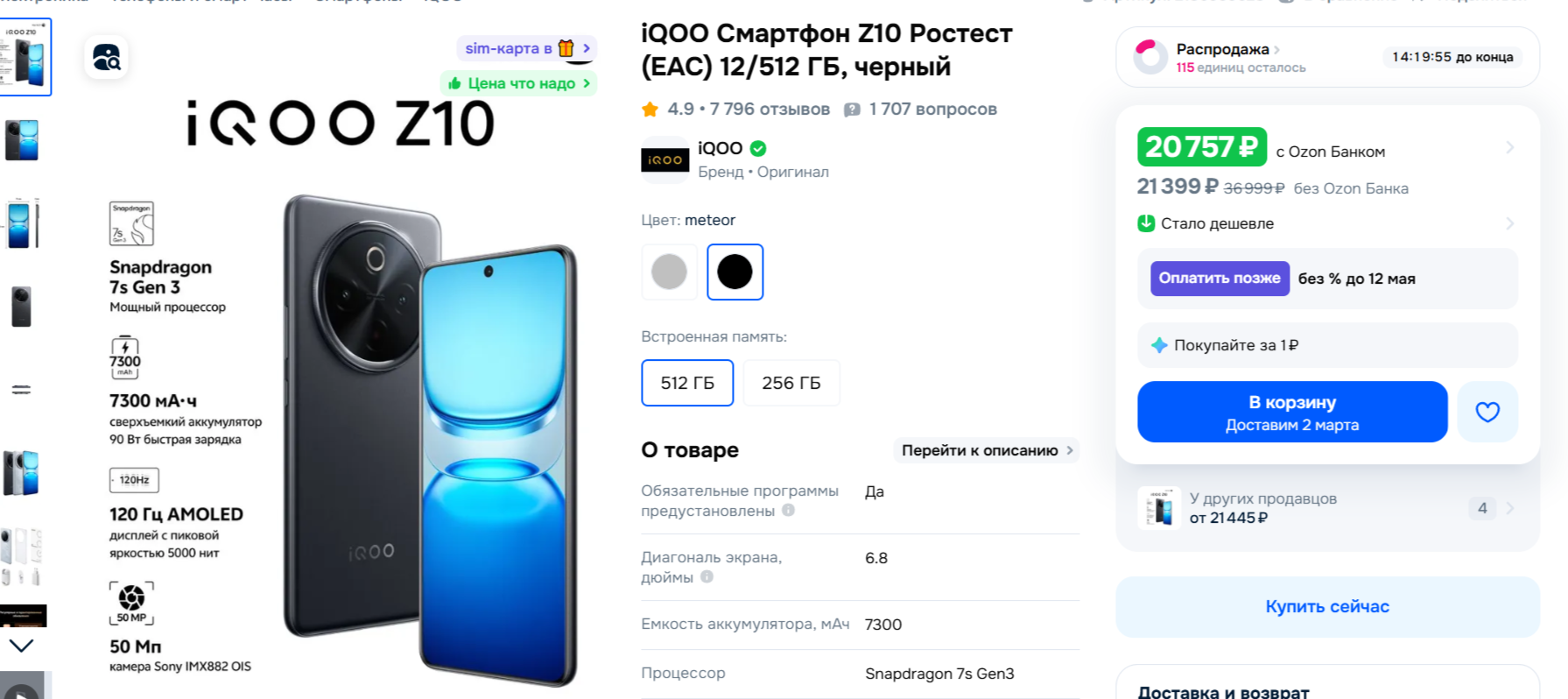This screenshot has height=699, width=1568.
Task: Open the sim-карта promo tag
Action: pyautogui.click(x=526, y=48)
